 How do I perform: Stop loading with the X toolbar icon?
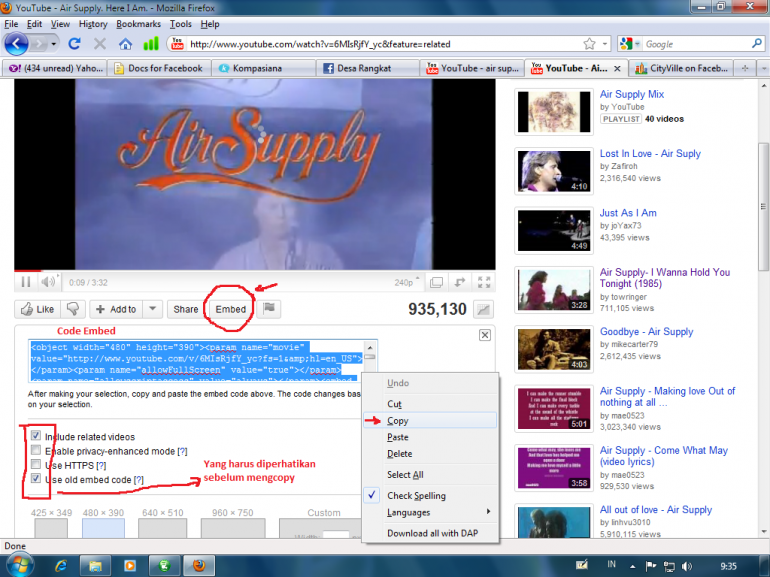[100, 44]
